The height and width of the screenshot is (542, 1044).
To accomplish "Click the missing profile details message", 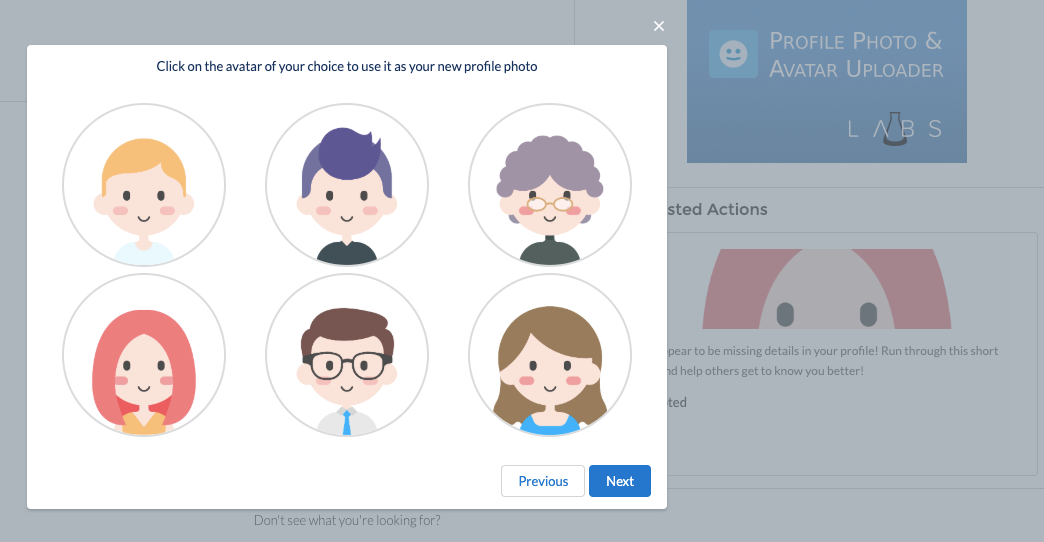I will pyautogui.click(x=832, y=361).
